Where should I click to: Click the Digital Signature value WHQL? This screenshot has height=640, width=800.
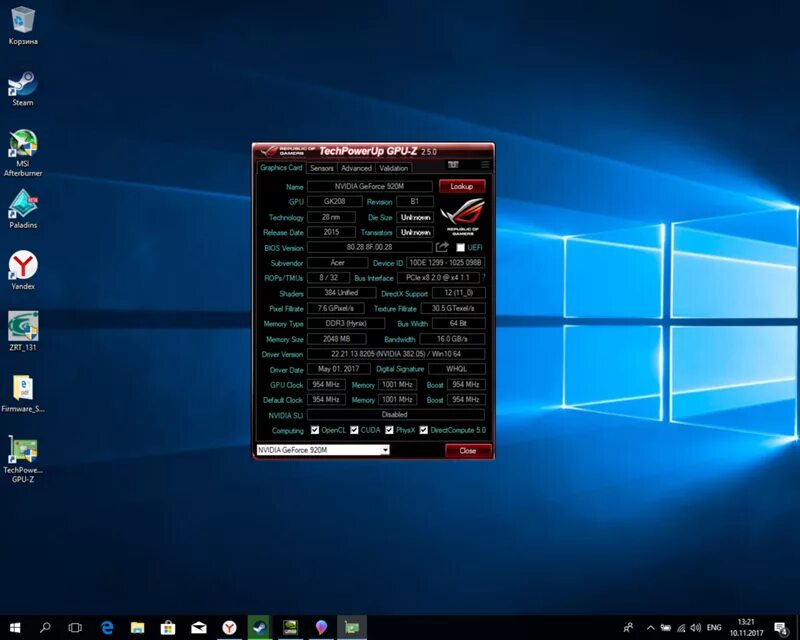tap(457, 368)
